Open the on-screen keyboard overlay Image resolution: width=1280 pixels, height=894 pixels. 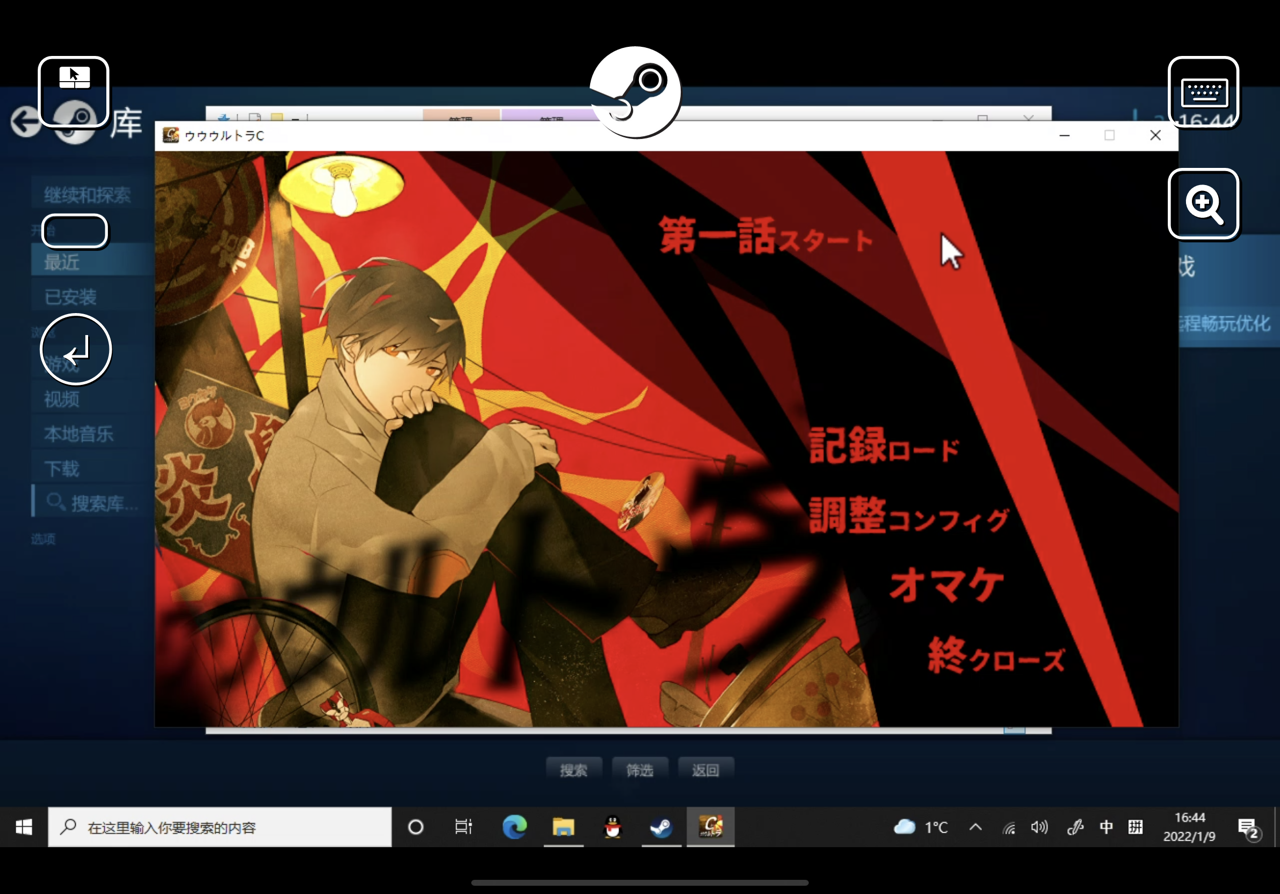(x=1204, y=92)
